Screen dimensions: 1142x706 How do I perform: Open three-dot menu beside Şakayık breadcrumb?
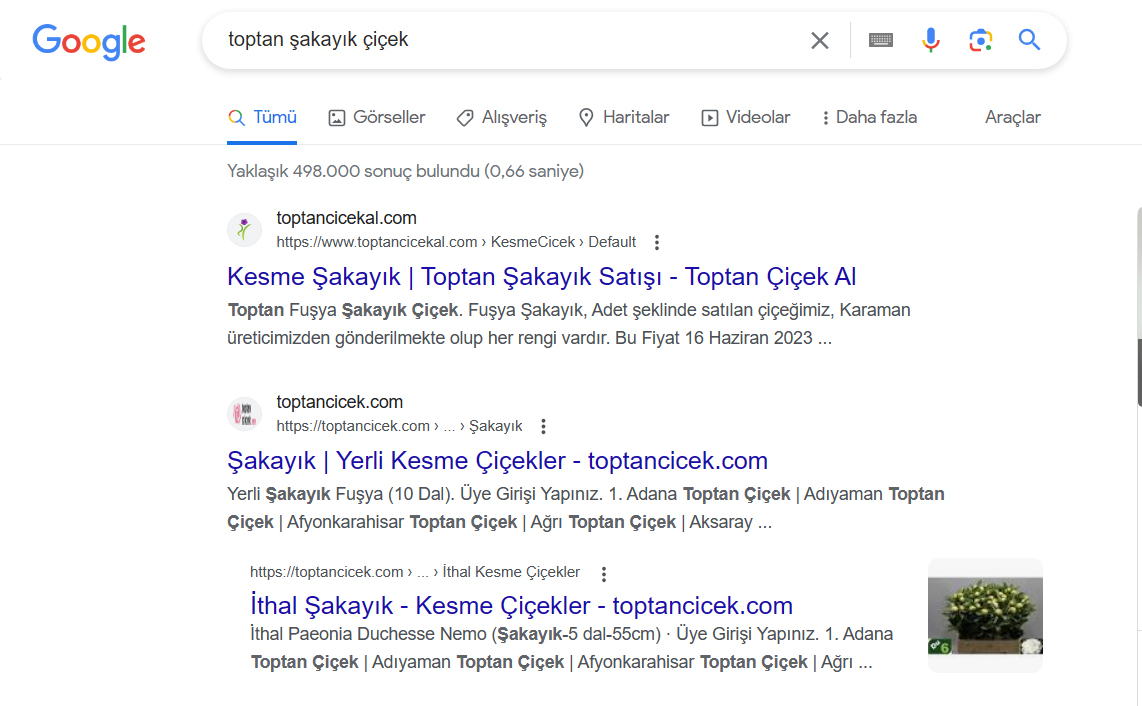(x=543, y=427)
